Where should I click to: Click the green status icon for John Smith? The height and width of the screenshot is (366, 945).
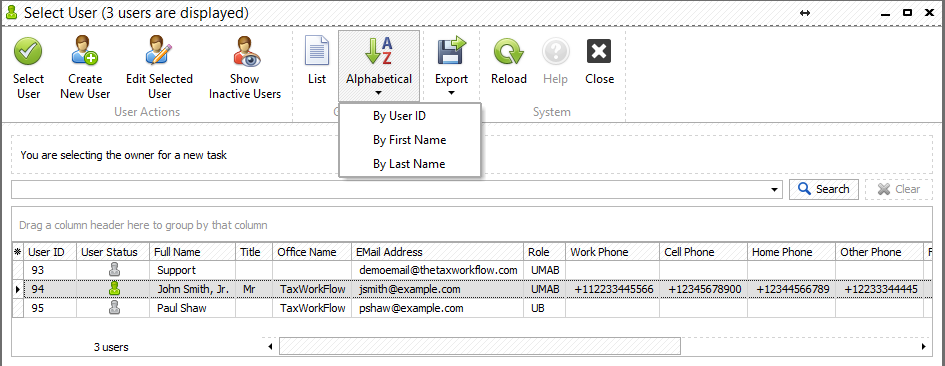114,289
